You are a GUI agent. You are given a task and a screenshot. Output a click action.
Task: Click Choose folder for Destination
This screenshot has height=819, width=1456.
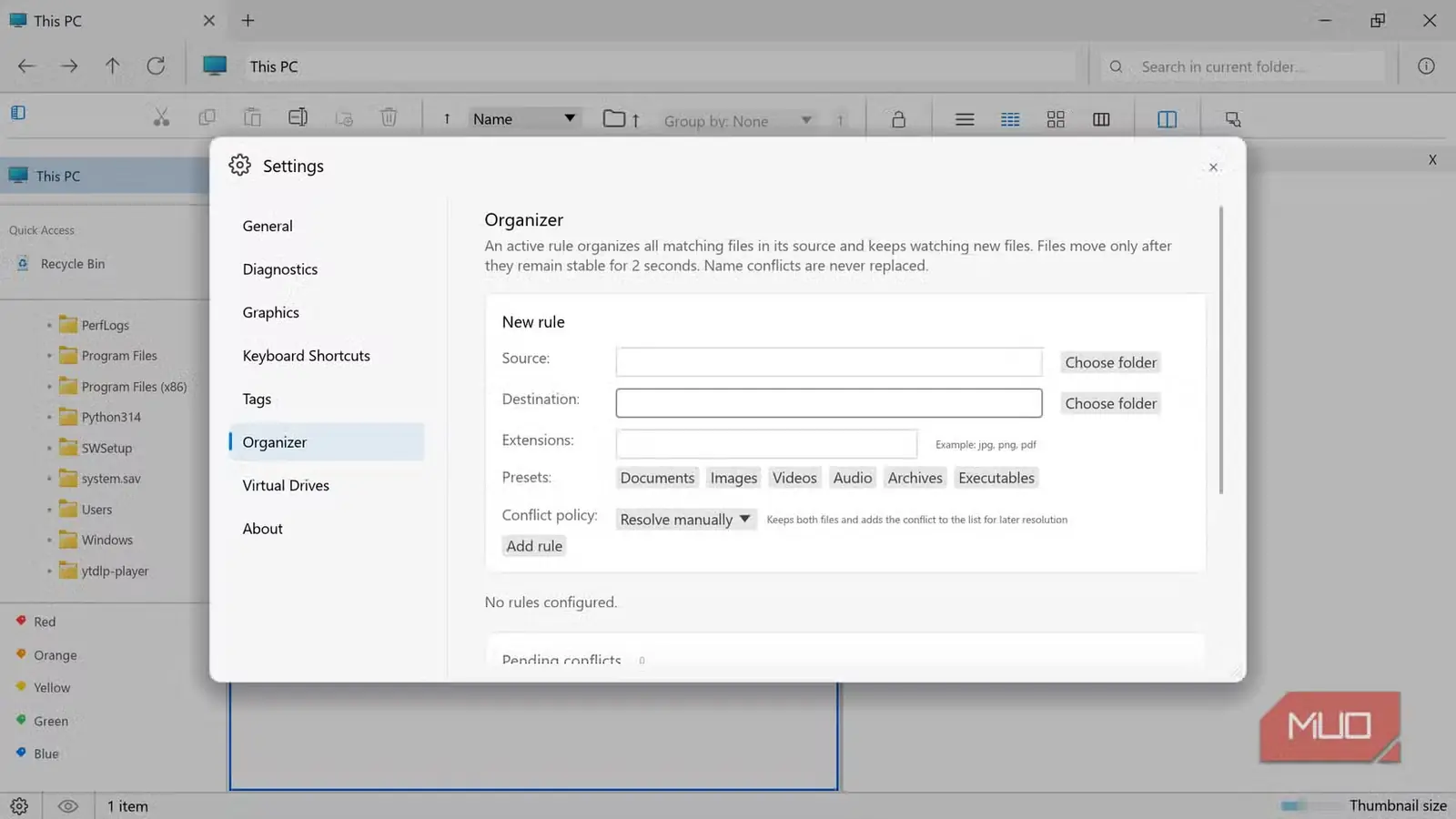(x=1110, y=403)
